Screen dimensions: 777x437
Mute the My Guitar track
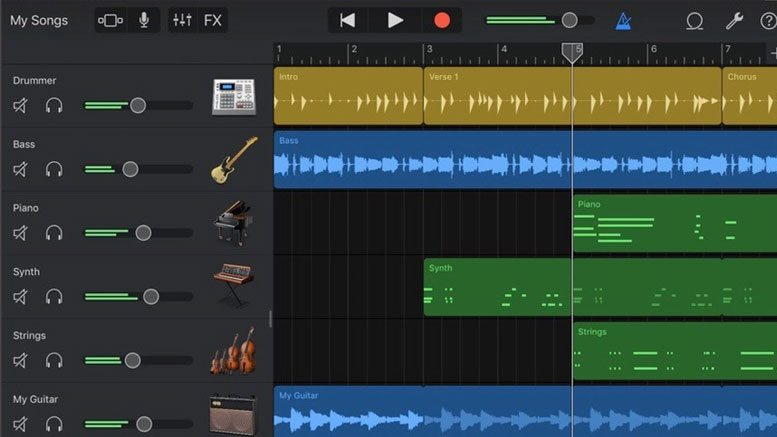click(x=20, y=424)
